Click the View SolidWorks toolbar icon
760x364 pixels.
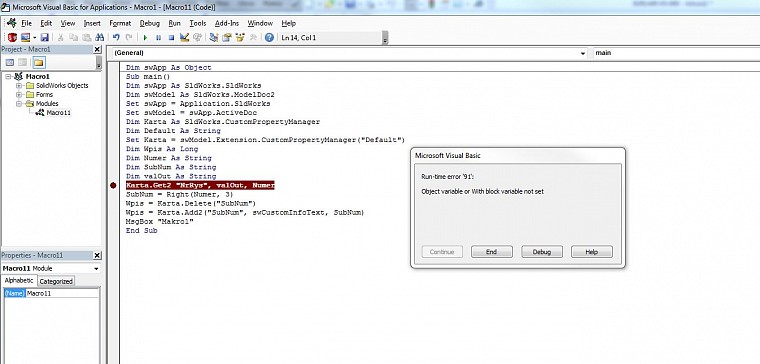click(12, 37)
